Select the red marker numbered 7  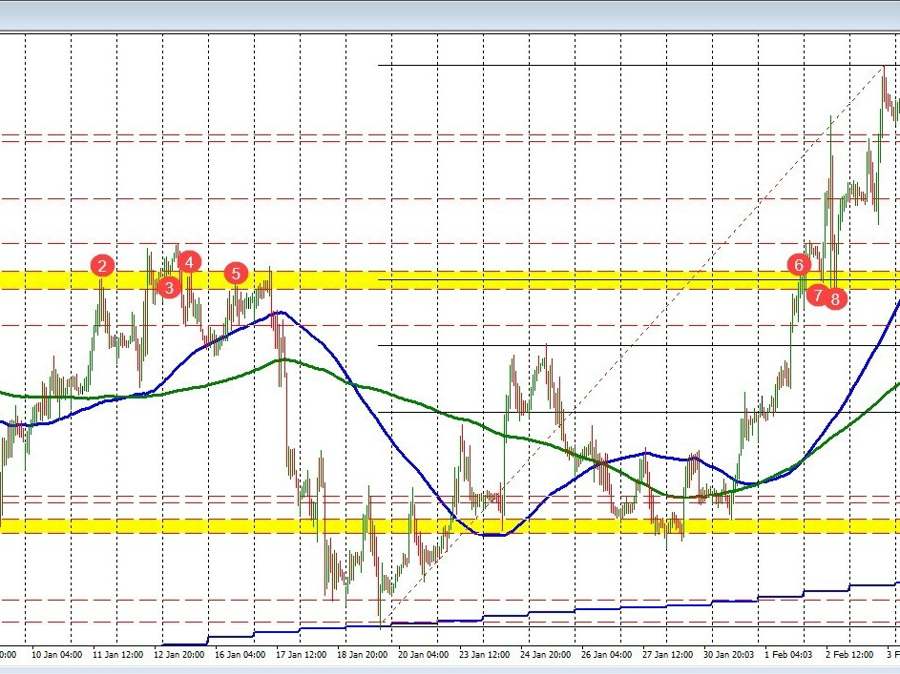(817, 295)
